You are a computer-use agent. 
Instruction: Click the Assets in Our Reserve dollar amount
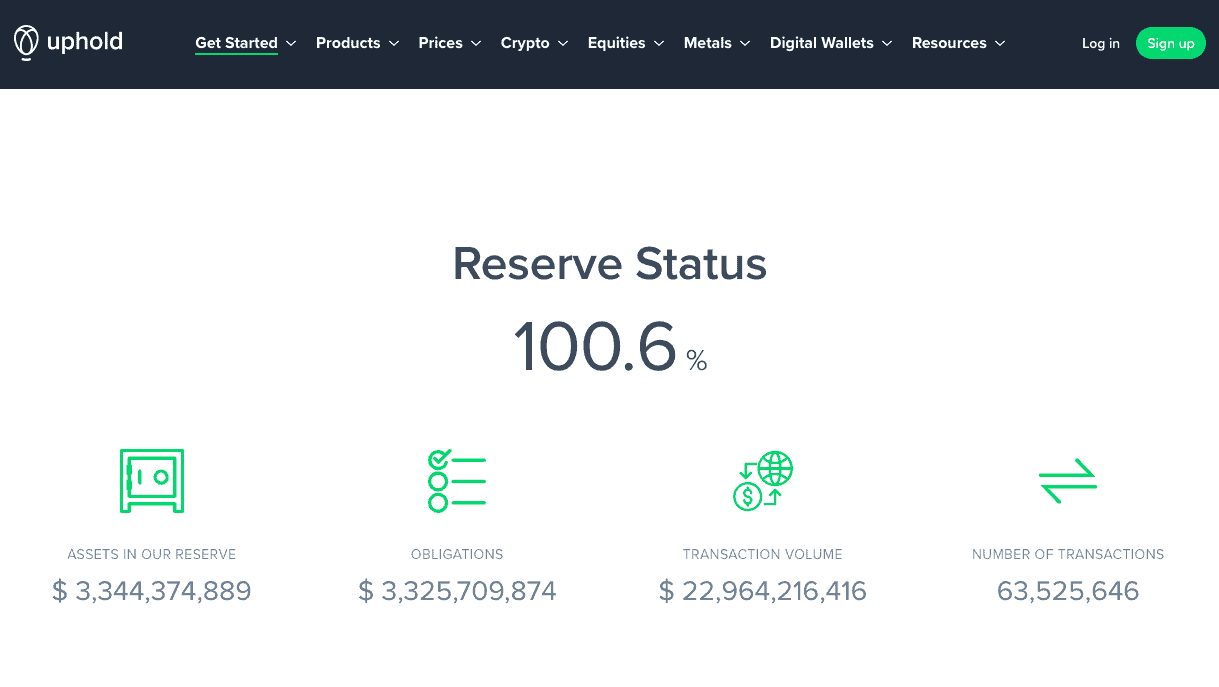click(151, 590)
